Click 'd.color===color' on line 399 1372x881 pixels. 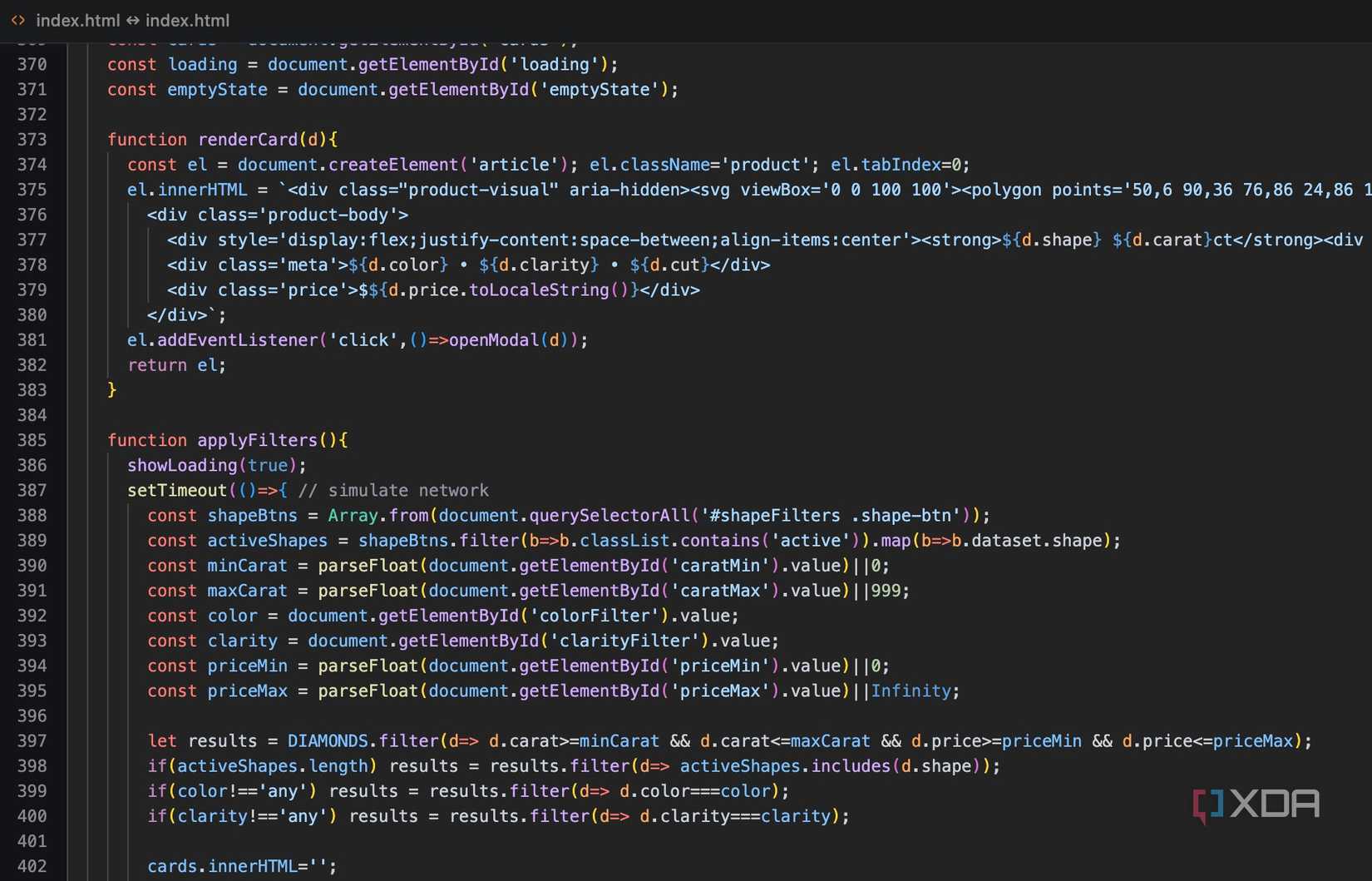(x=694, y=791)
